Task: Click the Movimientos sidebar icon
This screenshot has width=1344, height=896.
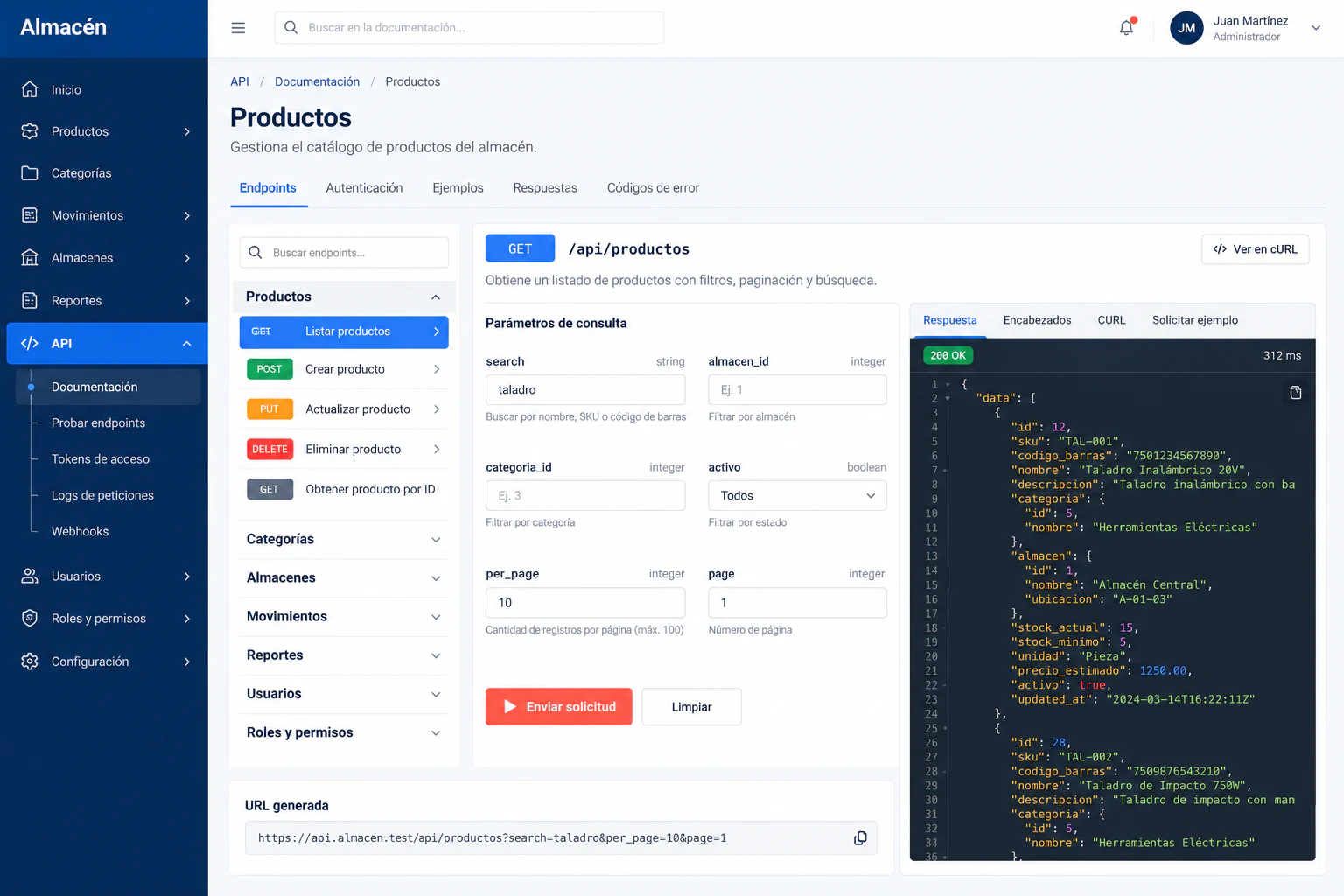Action: coord(30,215)
